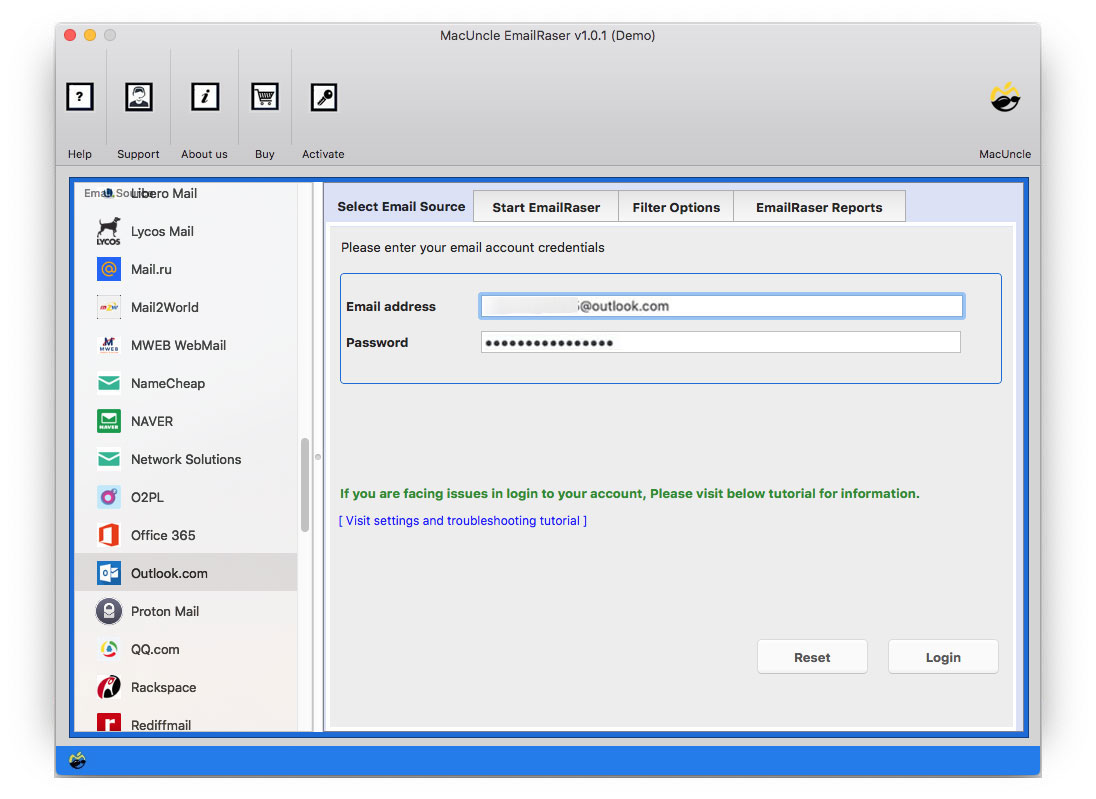
Task: Choose the Mail2World label
Action: pos(164,307)
